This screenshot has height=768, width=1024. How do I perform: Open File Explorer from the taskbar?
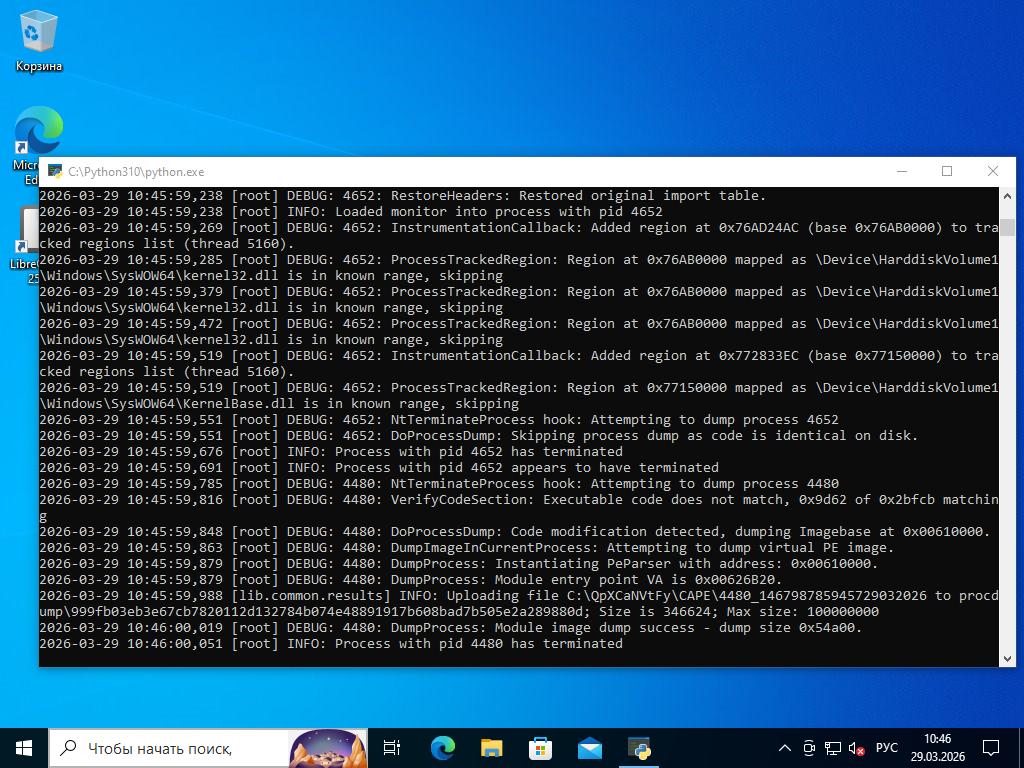click(491, 747)
